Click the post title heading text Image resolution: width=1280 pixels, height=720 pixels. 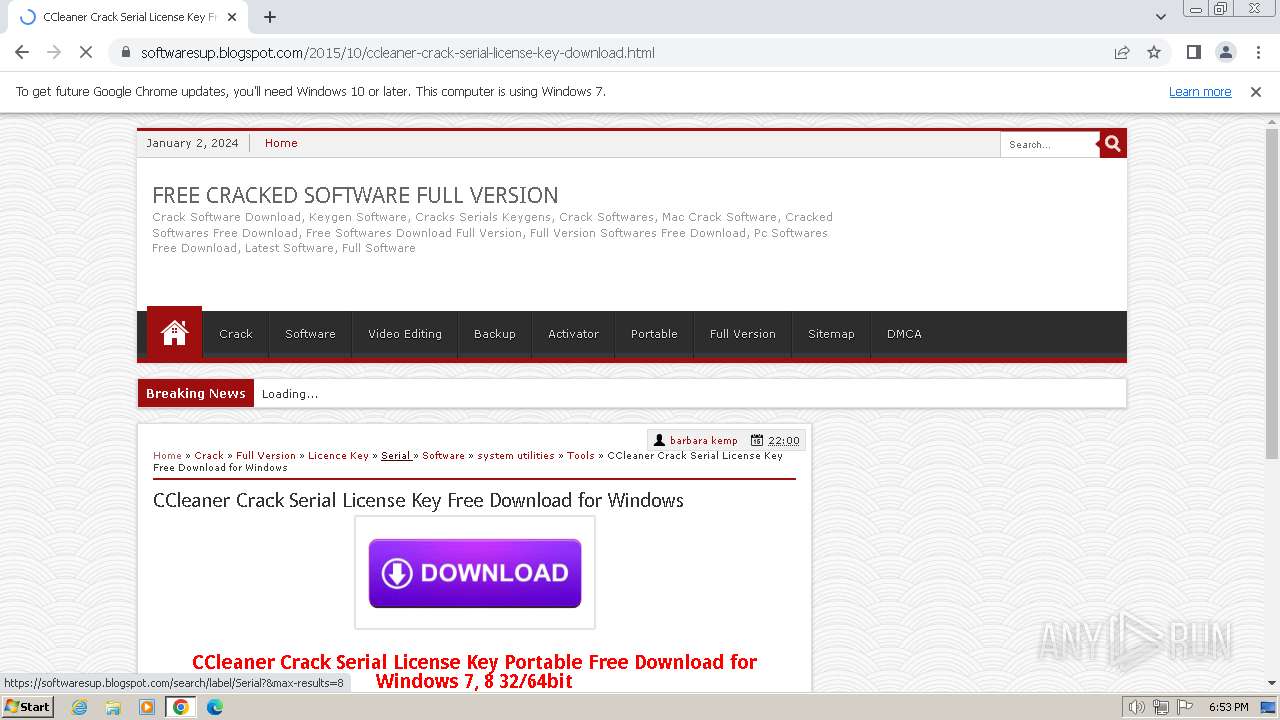click(x=418, y=500)
